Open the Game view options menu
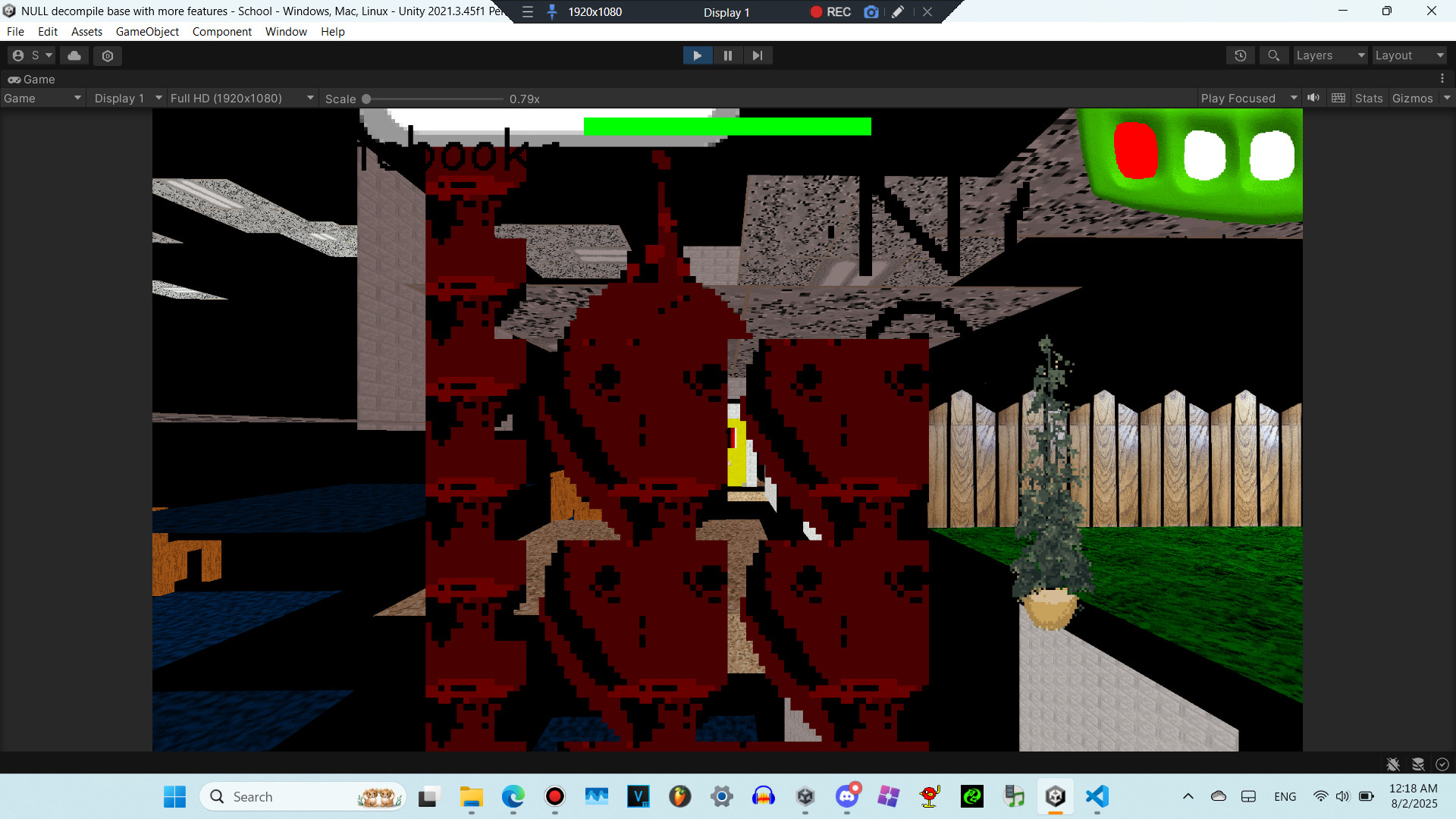Screen dimensions: 1456x819 point(1444,79)
